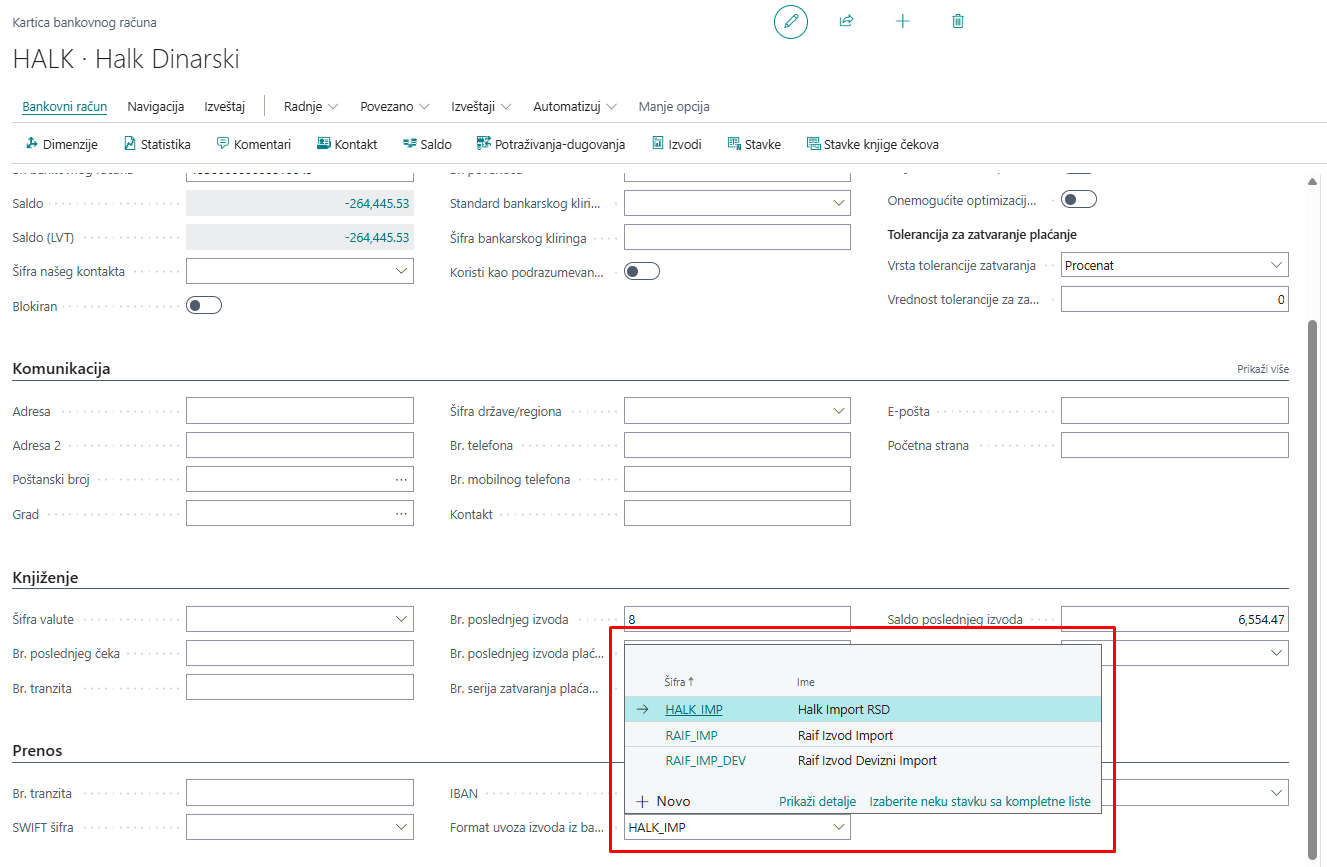Image resolution: width=1327 pixels, height=867 pixels.
Task: Click the trash delete icon
Action: coord(958,21)
